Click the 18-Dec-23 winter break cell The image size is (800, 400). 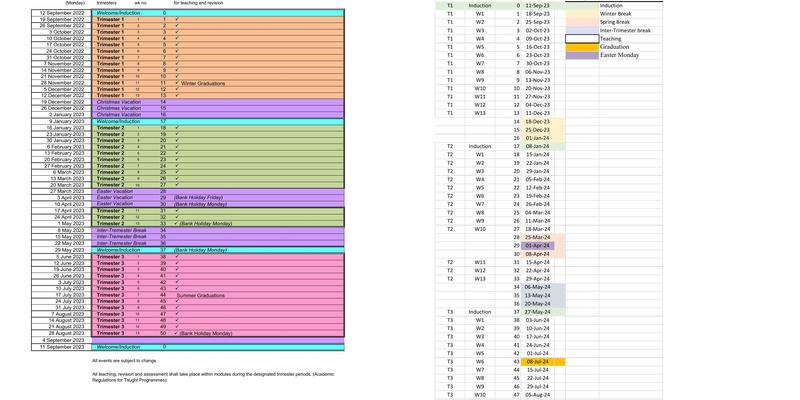pyautogui.click(x=538, y=121)
